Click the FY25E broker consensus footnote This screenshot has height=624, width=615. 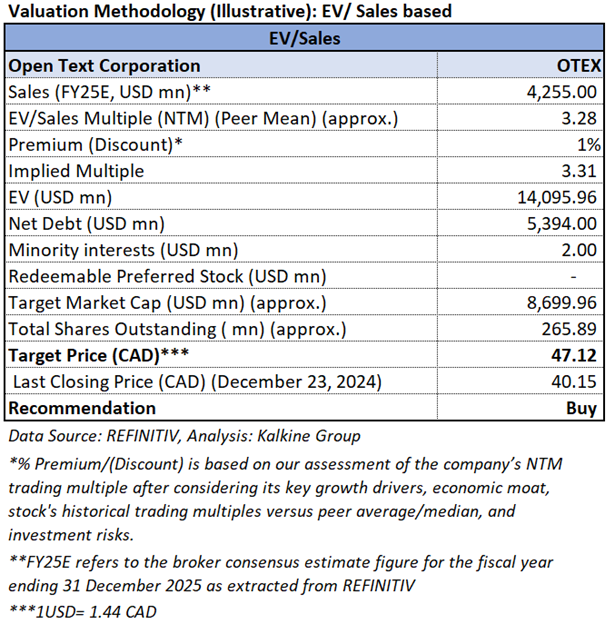click(x=280, y=574)
